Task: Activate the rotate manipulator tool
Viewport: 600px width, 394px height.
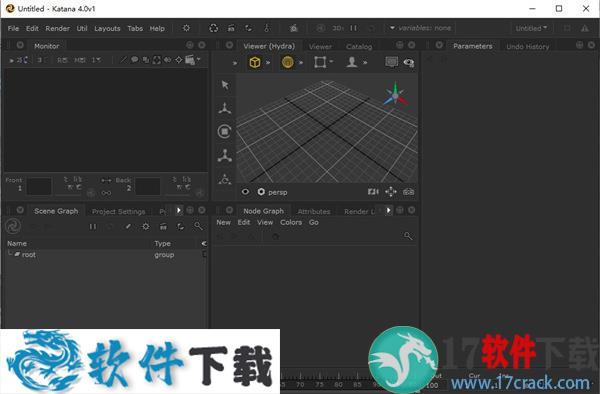Action: (x=225, y=132)
